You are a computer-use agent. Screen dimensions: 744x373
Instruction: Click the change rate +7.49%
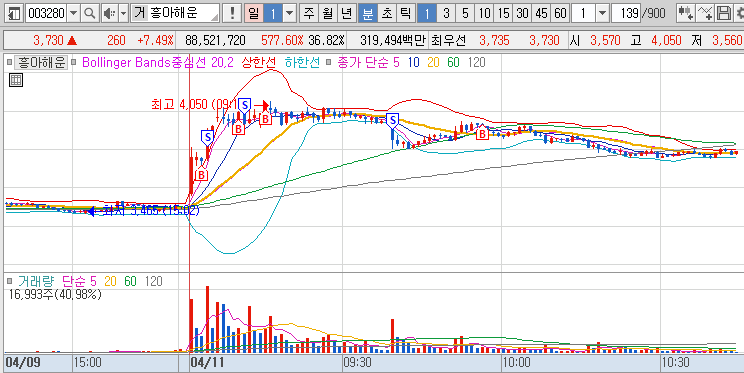[155, 41]
